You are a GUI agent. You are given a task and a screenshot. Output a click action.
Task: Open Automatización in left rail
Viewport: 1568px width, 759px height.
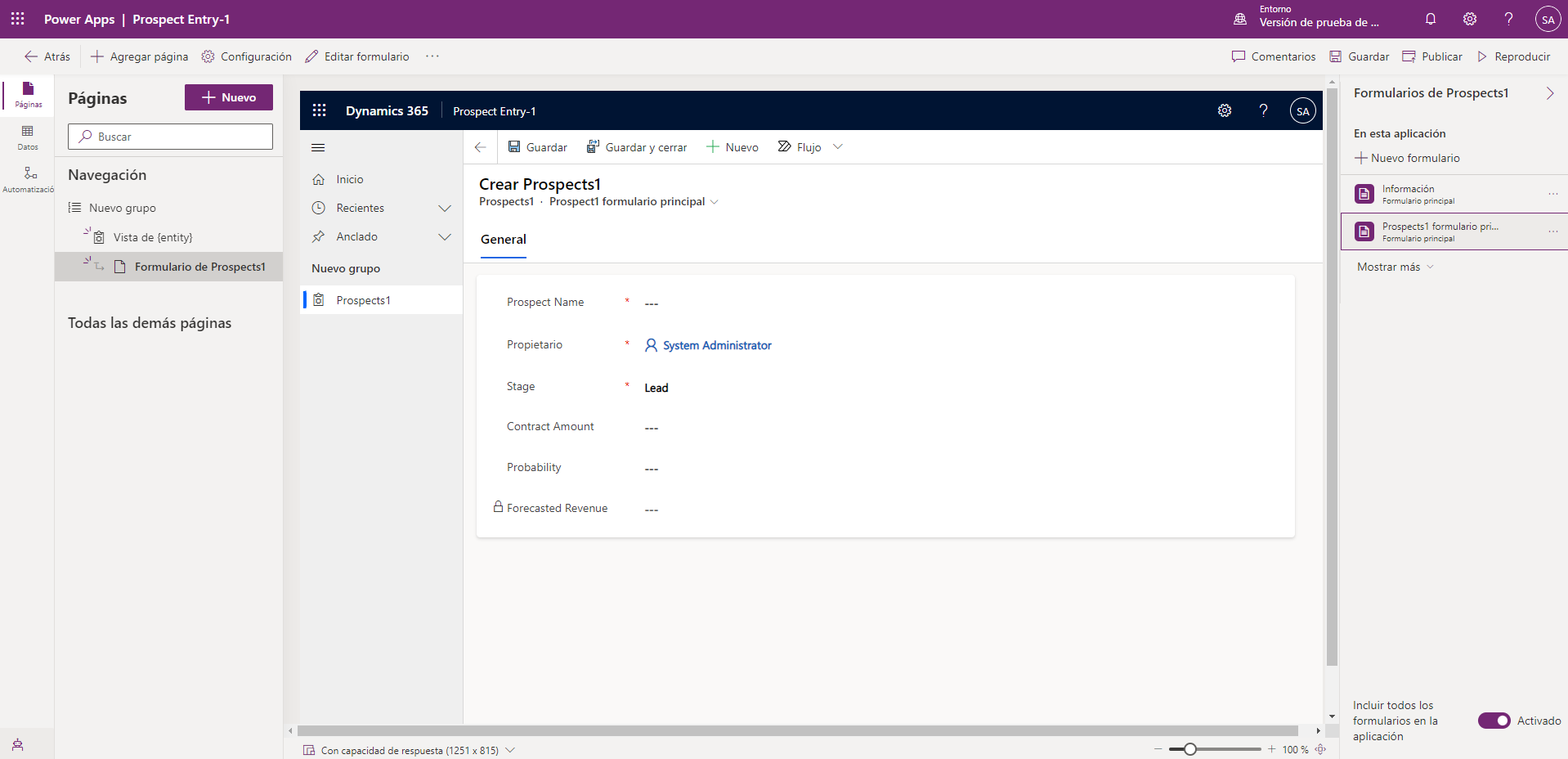28,179
